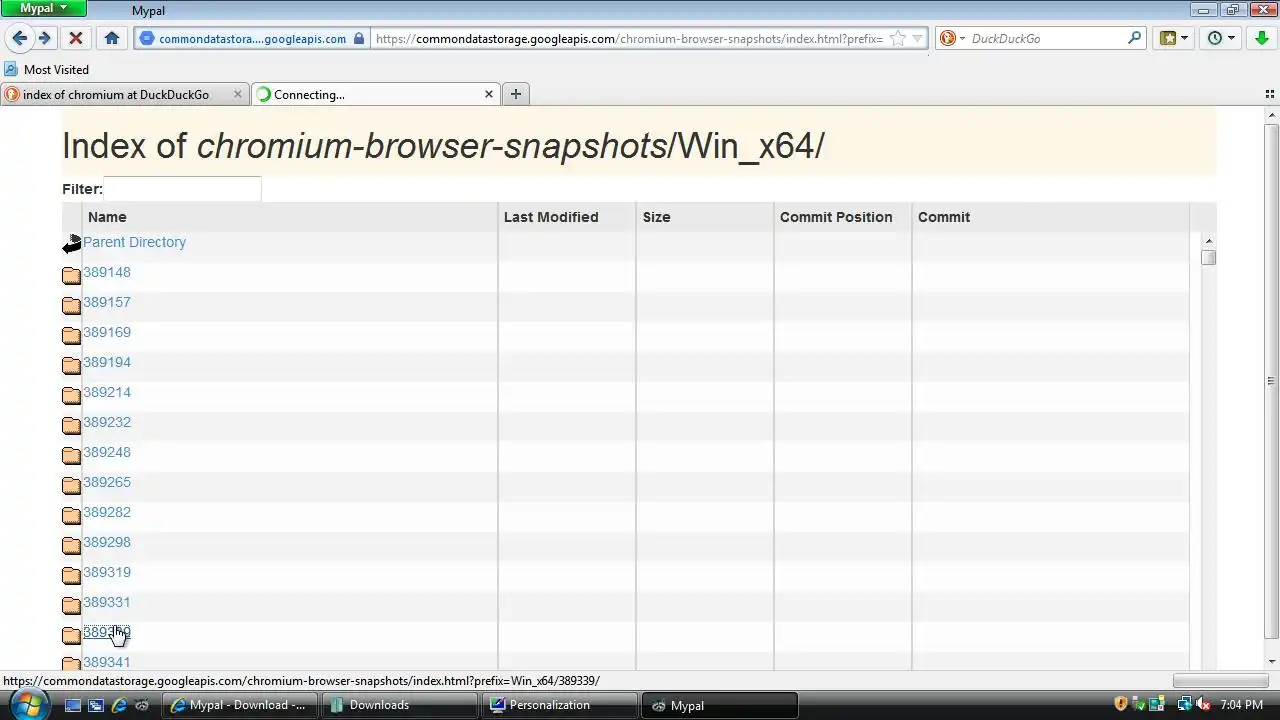The image size is (1280, 720).
Task: Click the Show Desktop quick launch icon
Action: coord(73,705)
